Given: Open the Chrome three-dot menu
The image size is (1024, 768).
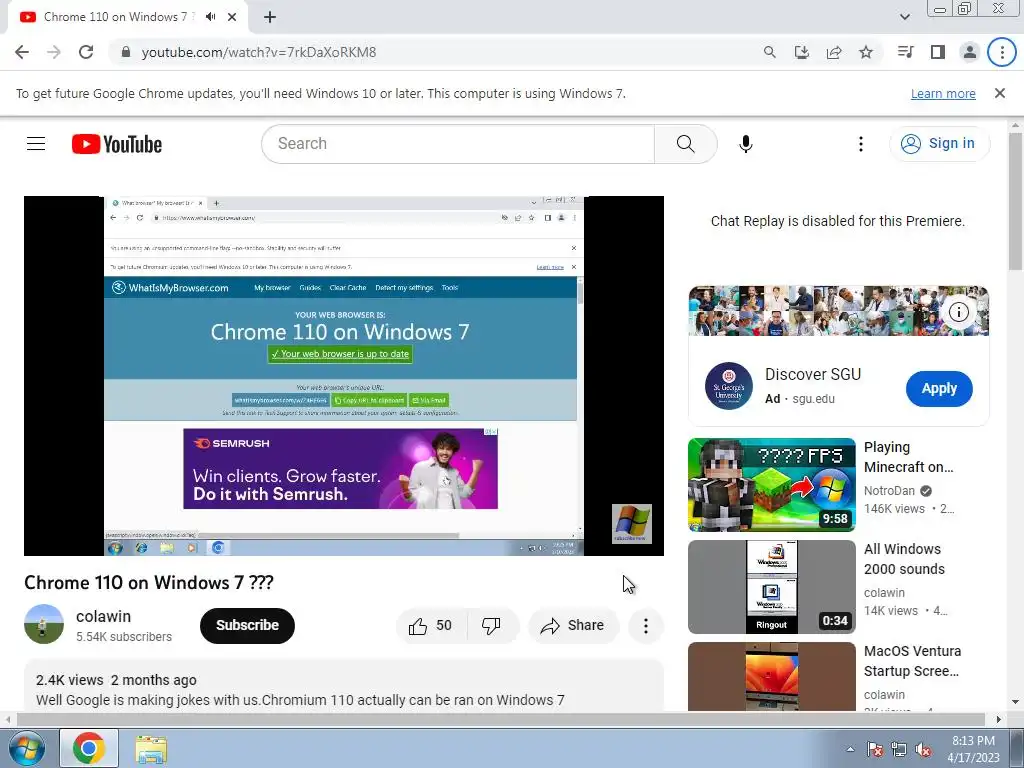Looking at the screenshot, I should click(1002, 52).
